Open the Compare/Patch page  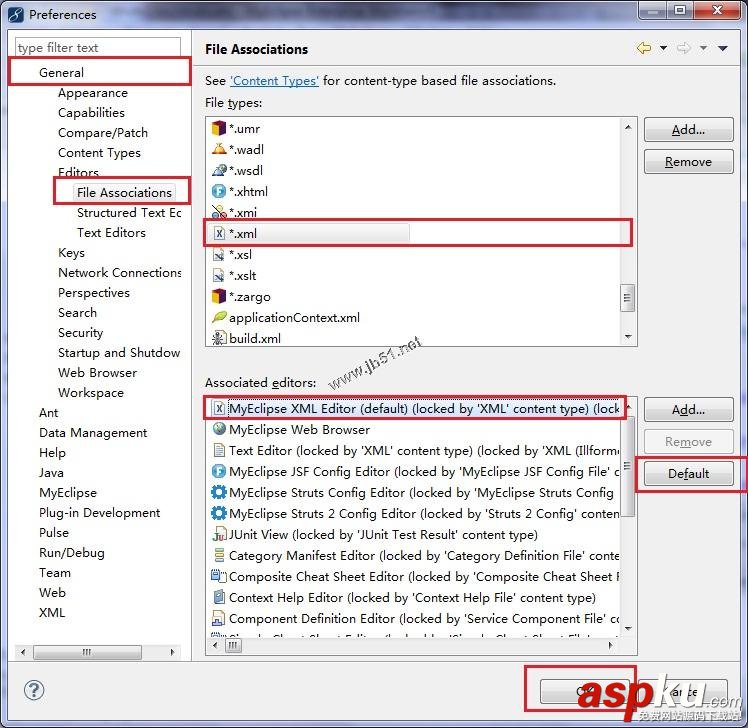point(103,133)
